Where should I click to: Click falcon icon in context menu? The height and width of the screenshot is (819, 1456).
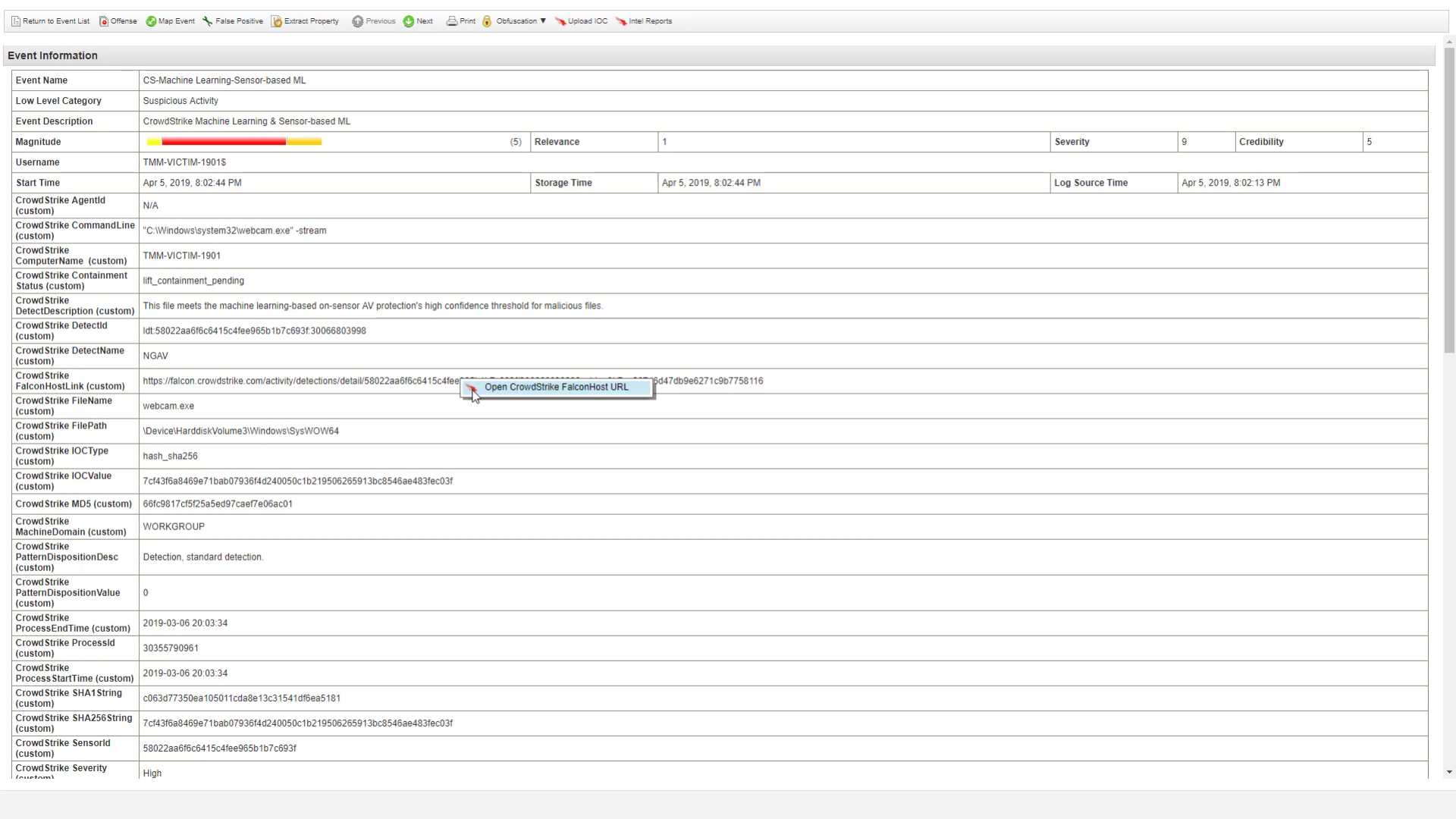(472, 387)
